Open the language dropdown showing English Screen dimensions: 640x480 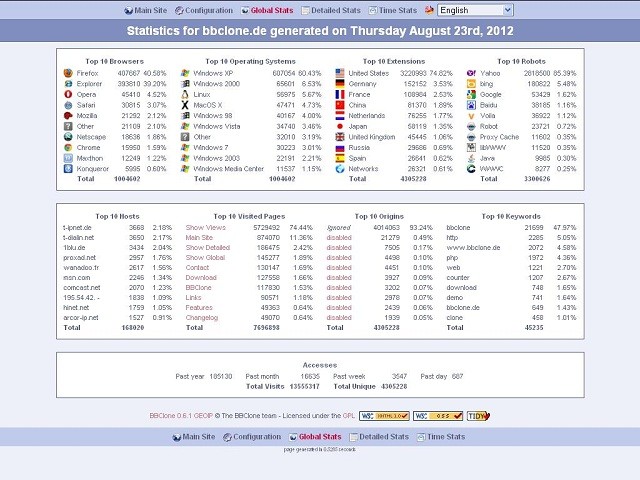(475, 10)
